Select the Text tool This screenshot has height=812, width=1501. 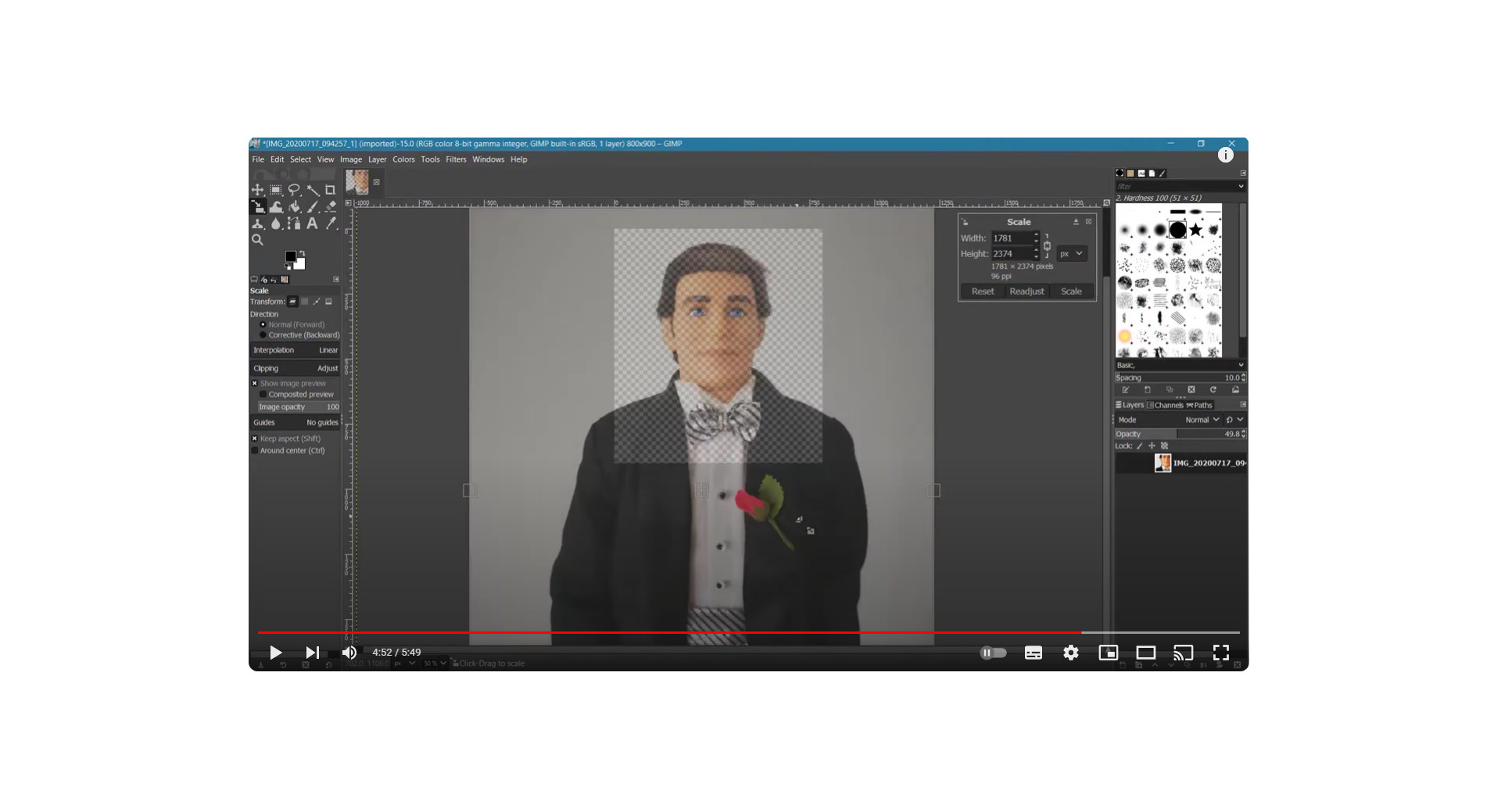tap(312, 224)
